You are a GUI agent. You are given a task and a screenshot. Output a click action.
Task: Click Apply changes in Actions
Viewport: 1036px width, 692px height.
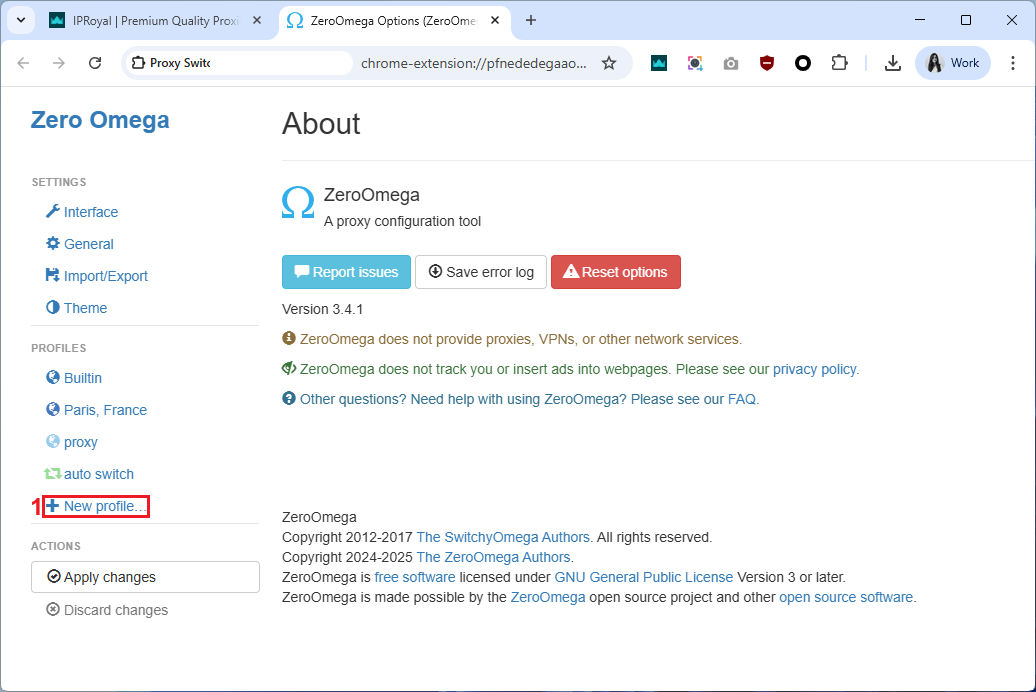(145, 577)
